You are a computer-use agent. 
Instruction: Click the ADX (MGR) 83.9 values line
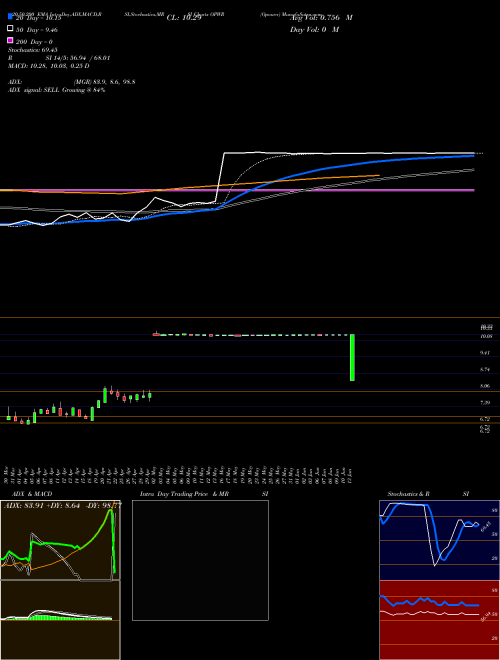point(72,82)
